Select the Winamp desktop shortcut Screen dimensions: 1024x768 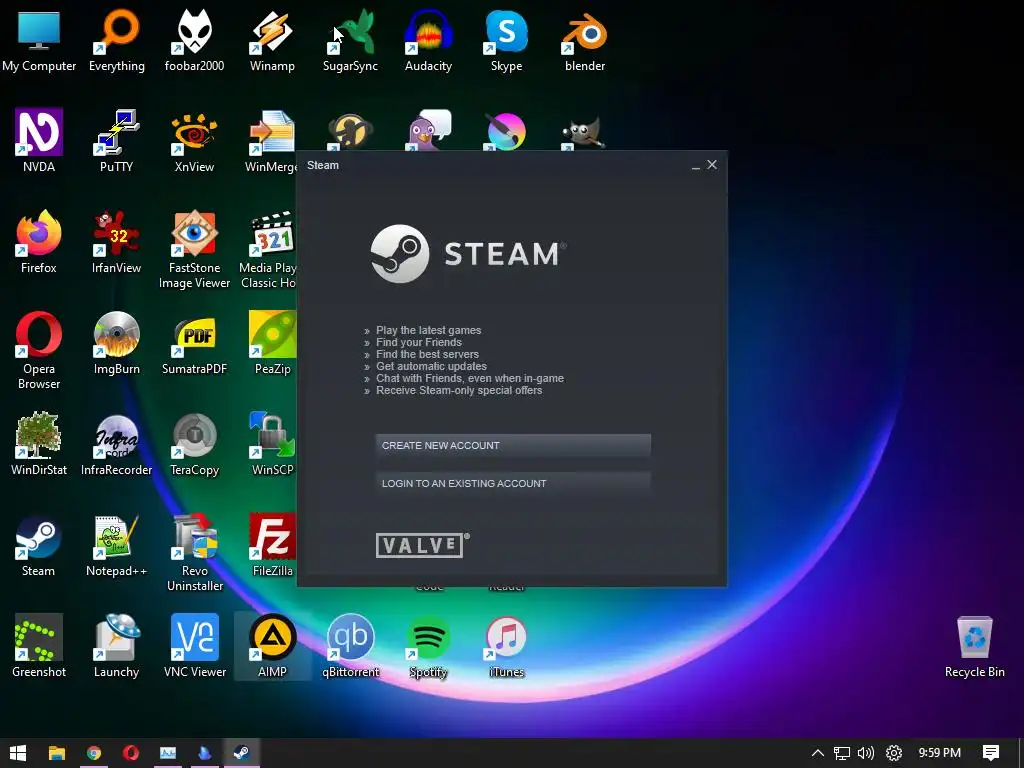point(272,40)
